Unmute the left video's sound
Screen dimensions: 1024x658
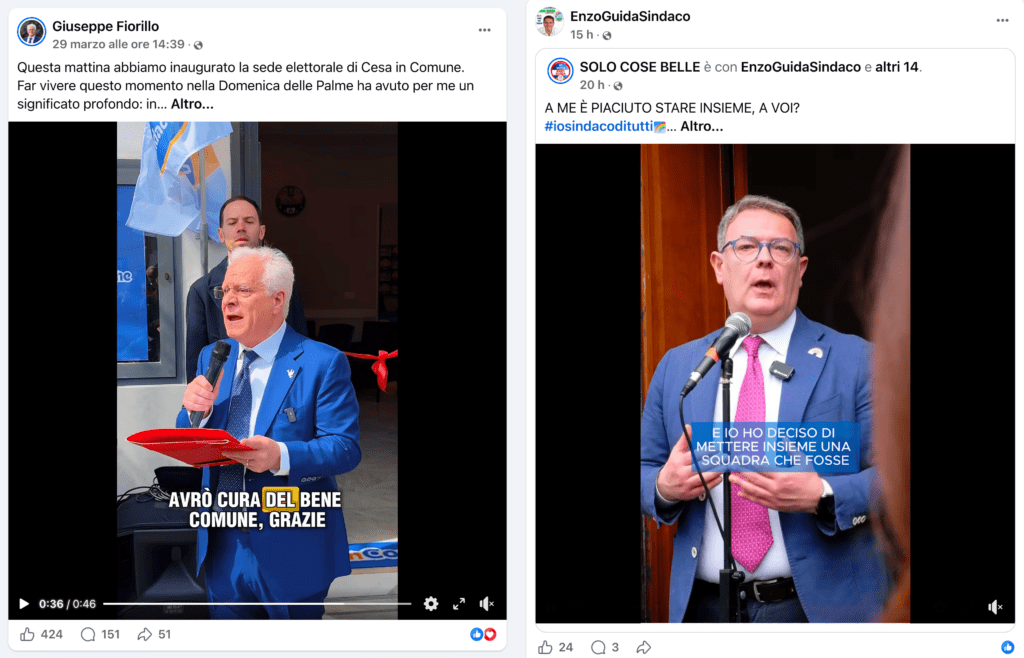487,604
